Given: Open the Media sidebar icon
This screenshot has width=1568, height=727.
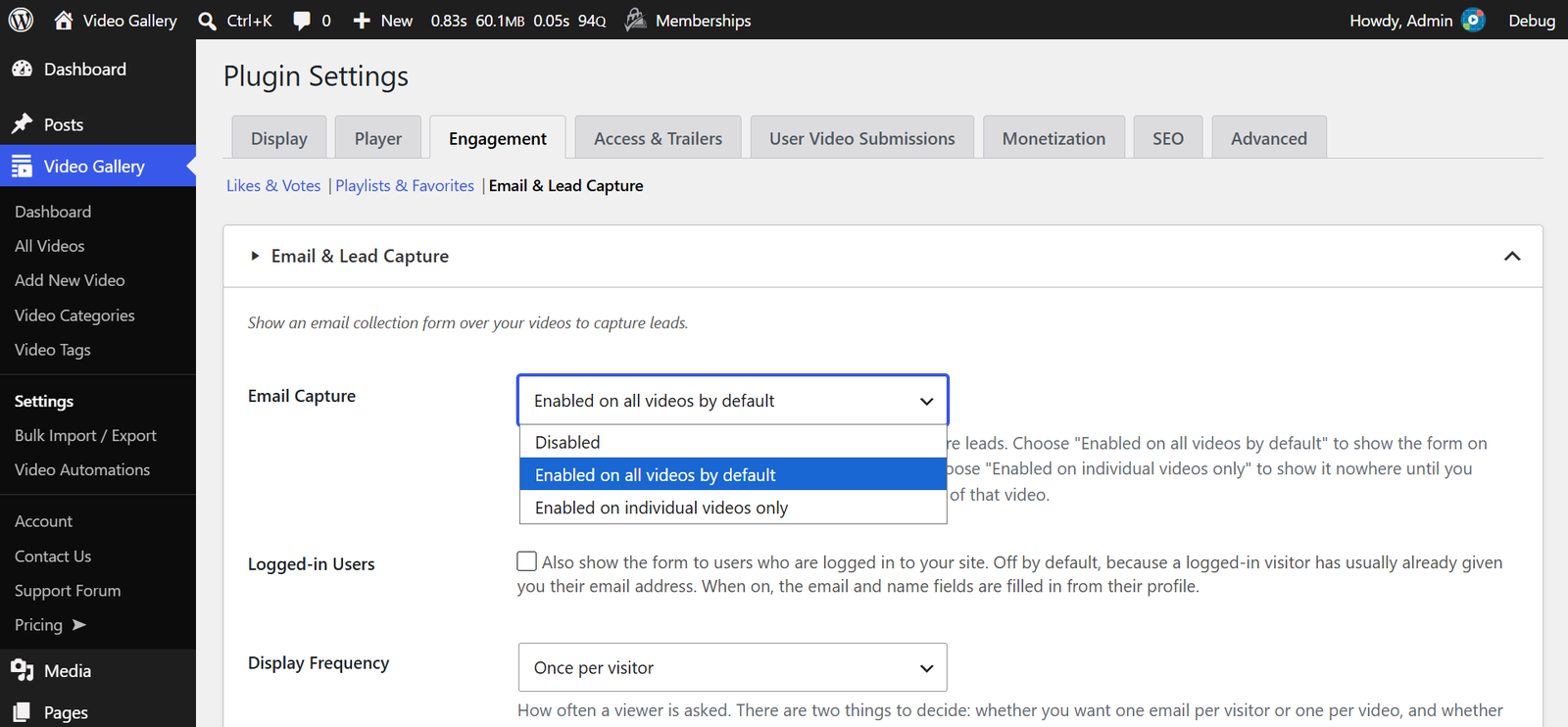Looking at the screenshot, I should pyautogui.click(x=22, y=670).
